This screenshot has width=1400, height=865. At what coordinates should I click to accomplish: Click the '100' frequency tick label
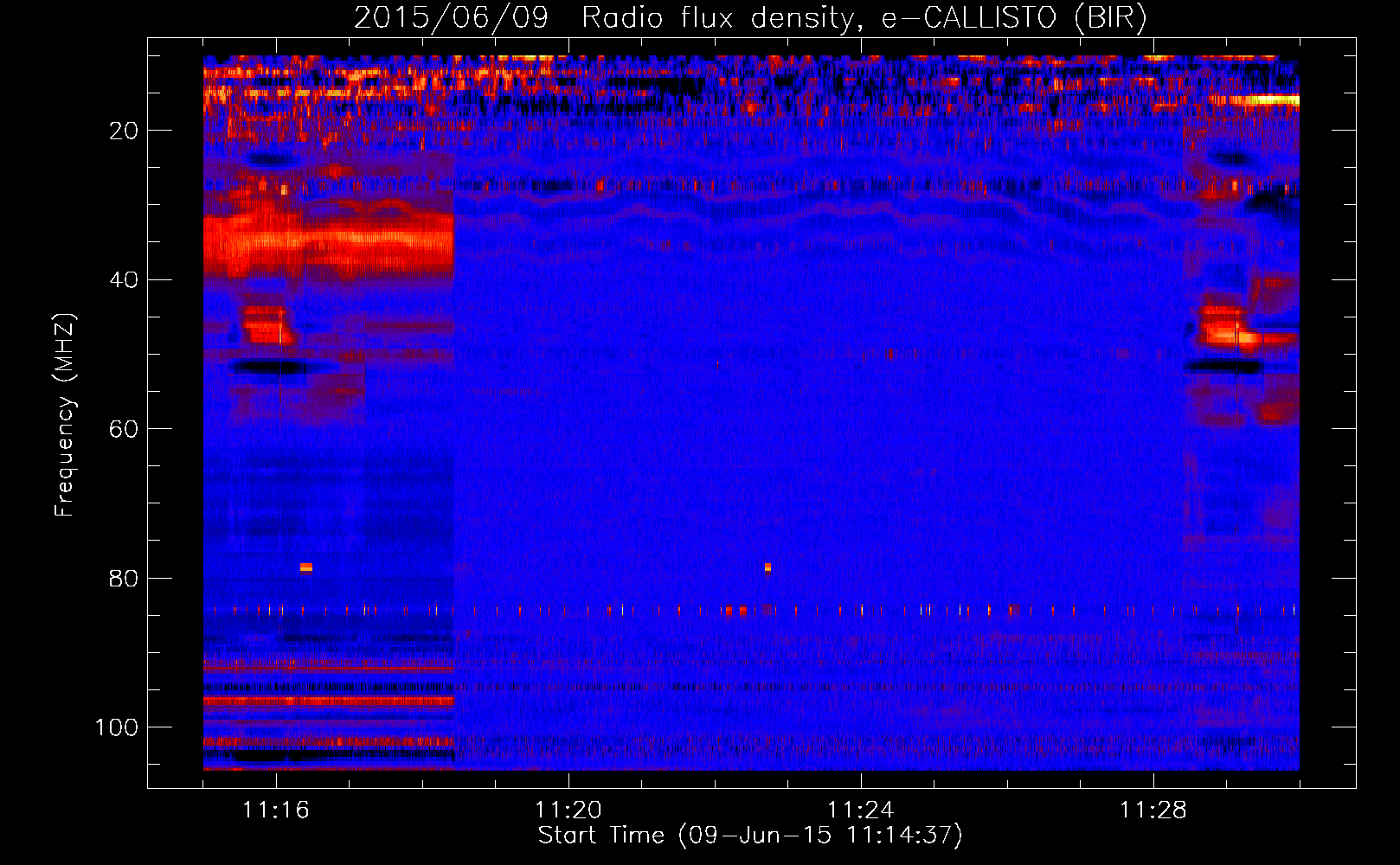[117, 727]
